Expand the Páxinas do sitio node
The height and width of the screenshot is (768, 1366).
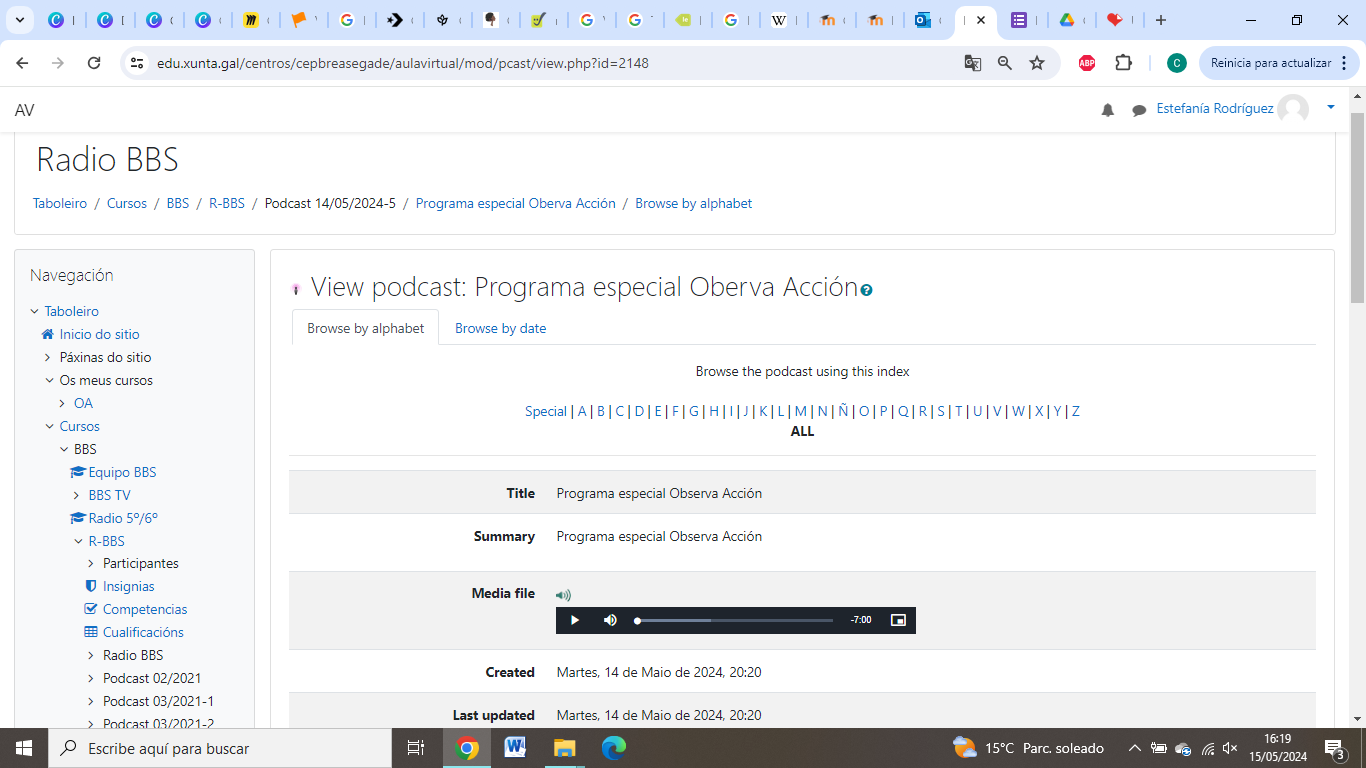47,357
